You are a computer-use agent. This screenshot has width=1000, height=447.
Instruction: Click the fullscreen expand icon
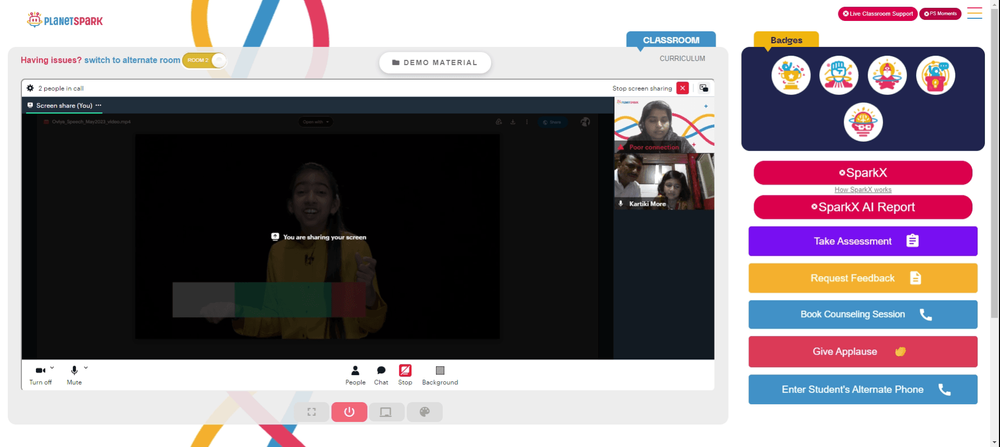click(x=311, y=412)
